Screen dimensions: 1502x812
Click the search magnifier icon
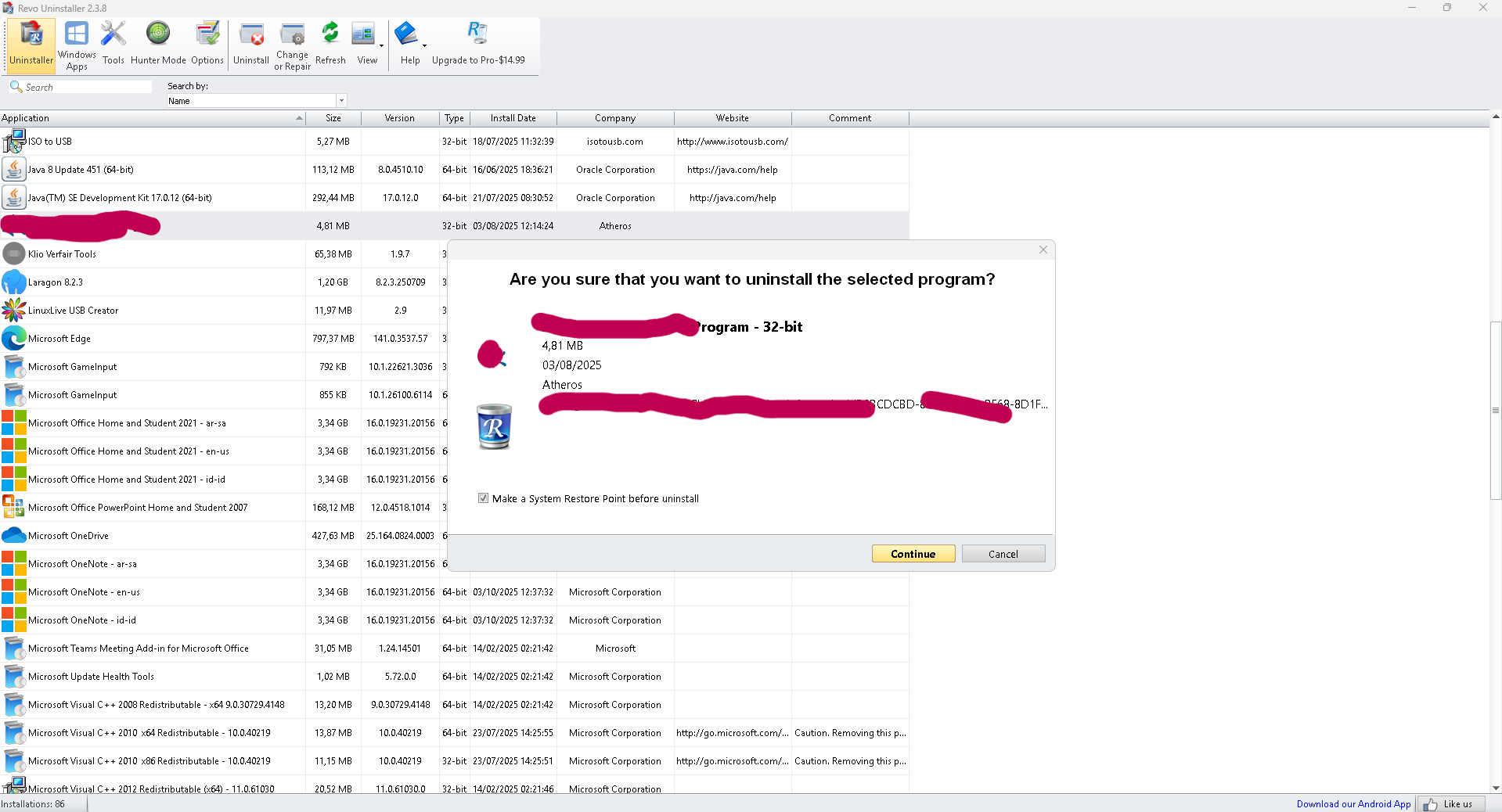16,87
